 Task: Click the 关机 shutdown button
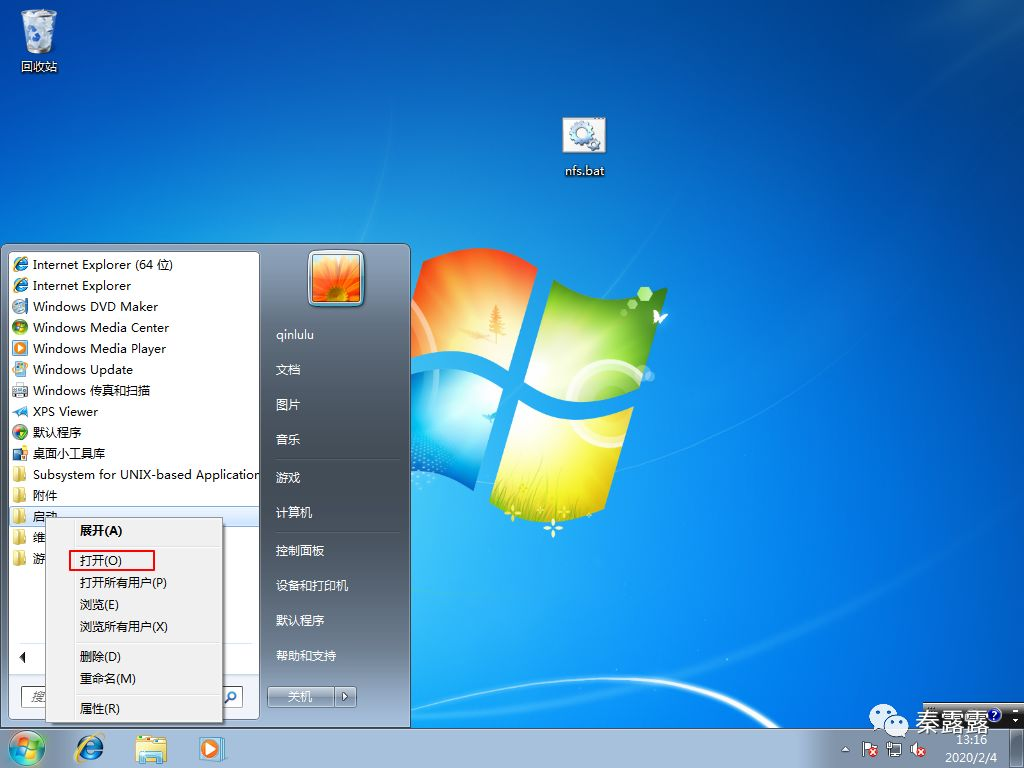pos(300,697)
